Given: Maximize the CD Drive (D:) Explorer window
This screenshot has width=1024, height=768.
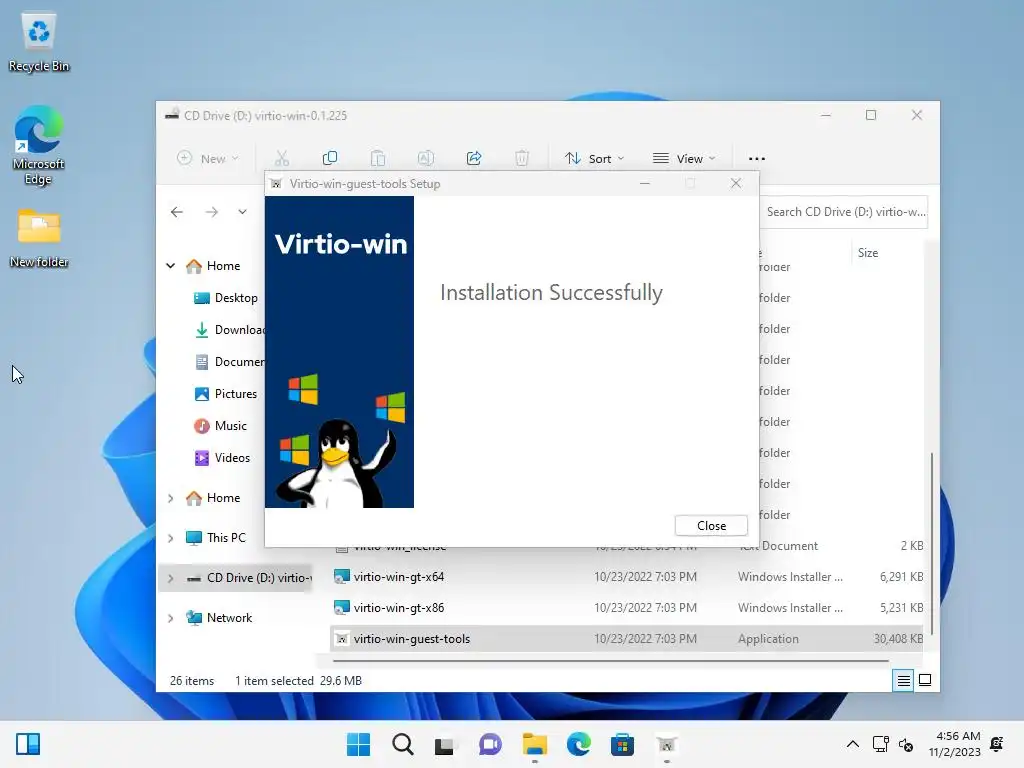Looking at the screenshot, I should click(x=871, y=116).
